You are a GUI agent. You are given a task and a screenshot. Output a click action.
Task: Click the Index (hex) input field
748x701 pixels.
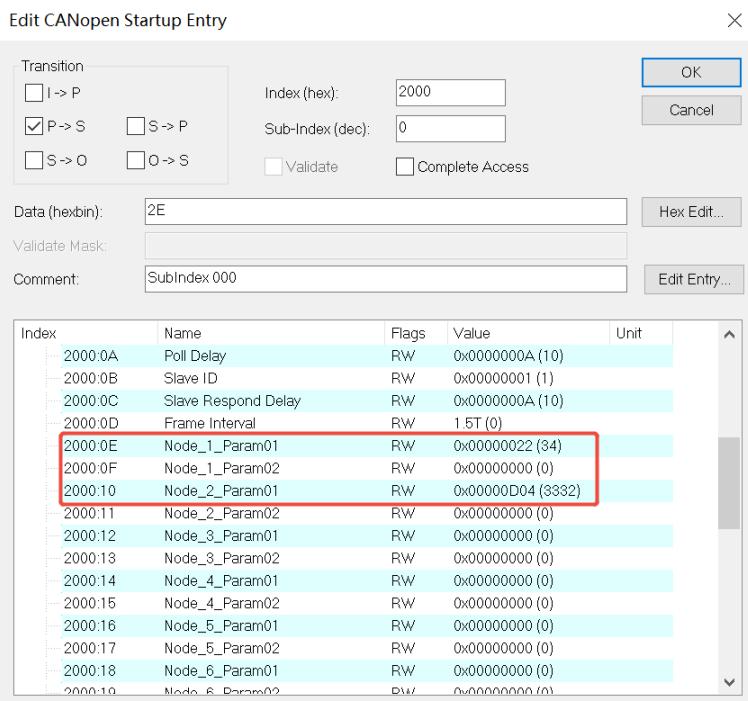tap(450, 93)
